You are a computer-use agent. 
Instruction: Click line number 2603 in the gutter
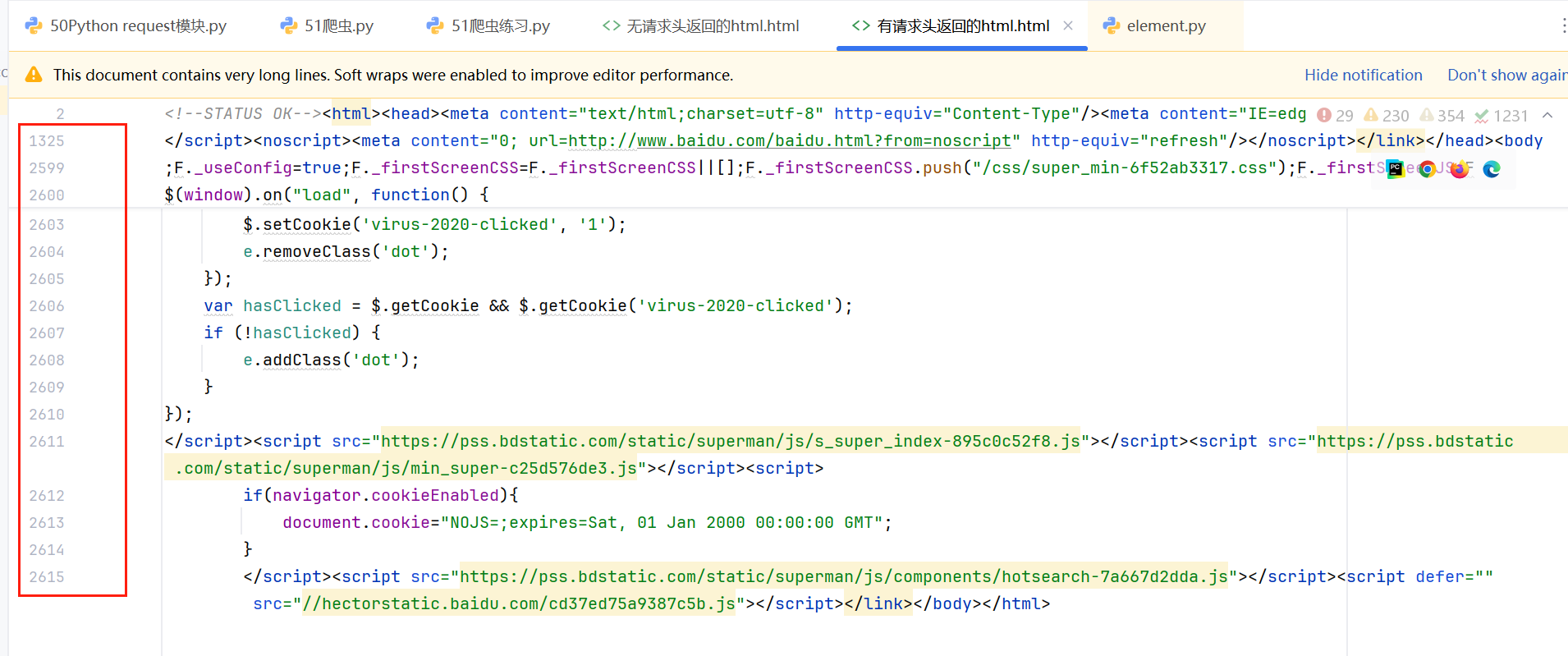[47, 225]
